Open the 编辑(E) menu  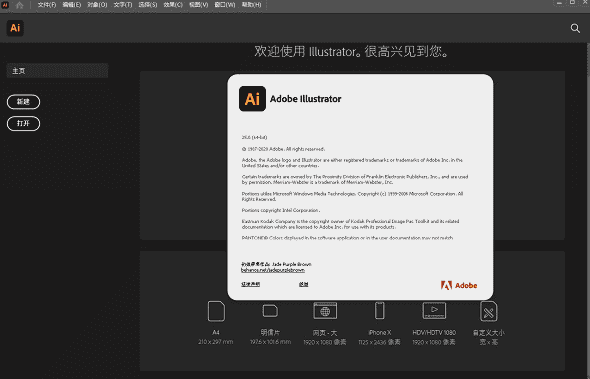point(71,5)
